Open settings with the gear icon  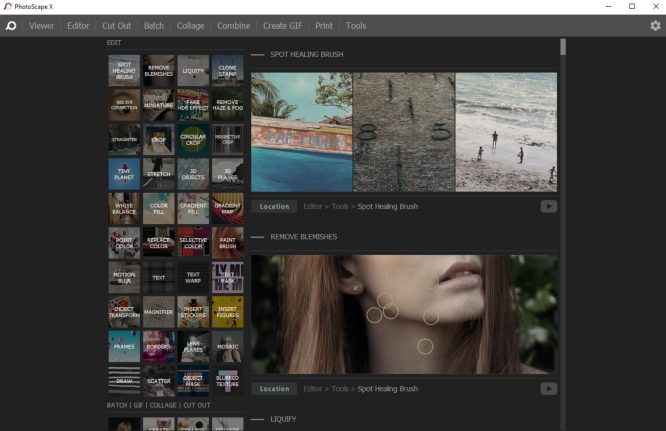[x=655, y=26]
